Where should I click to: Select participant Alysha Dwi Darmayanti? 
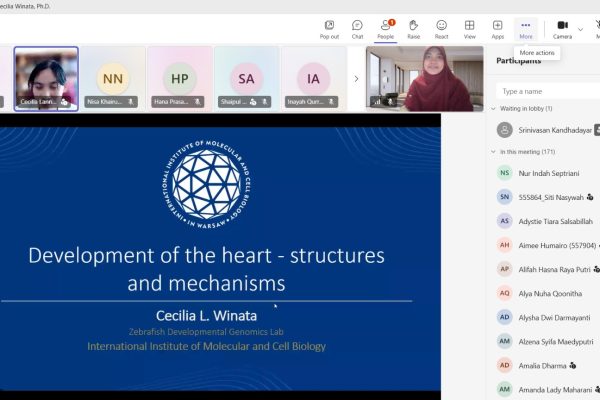click(548, 317)
